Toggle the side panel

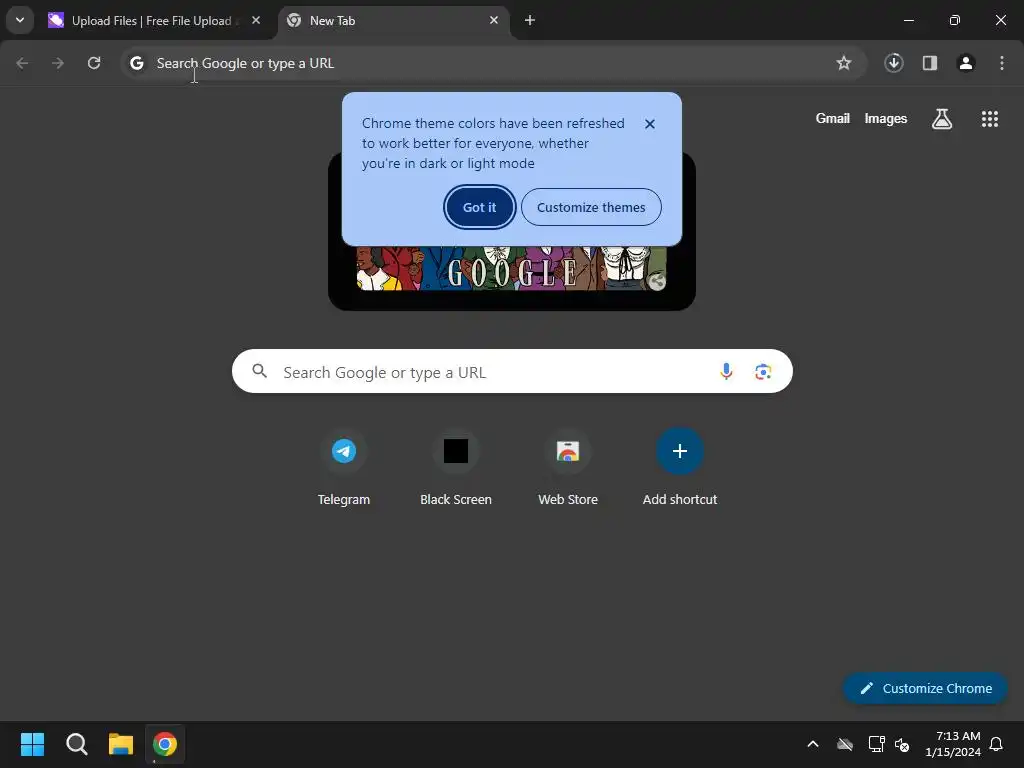929,63
